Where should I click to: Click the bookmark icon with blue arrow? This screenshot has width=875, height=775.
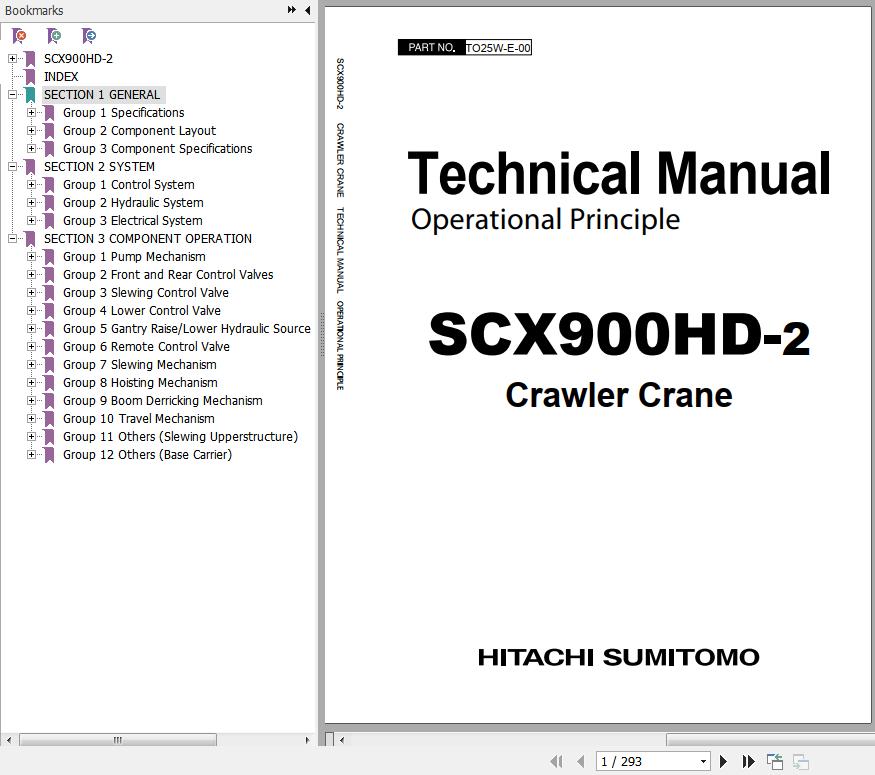coord(89,36)
